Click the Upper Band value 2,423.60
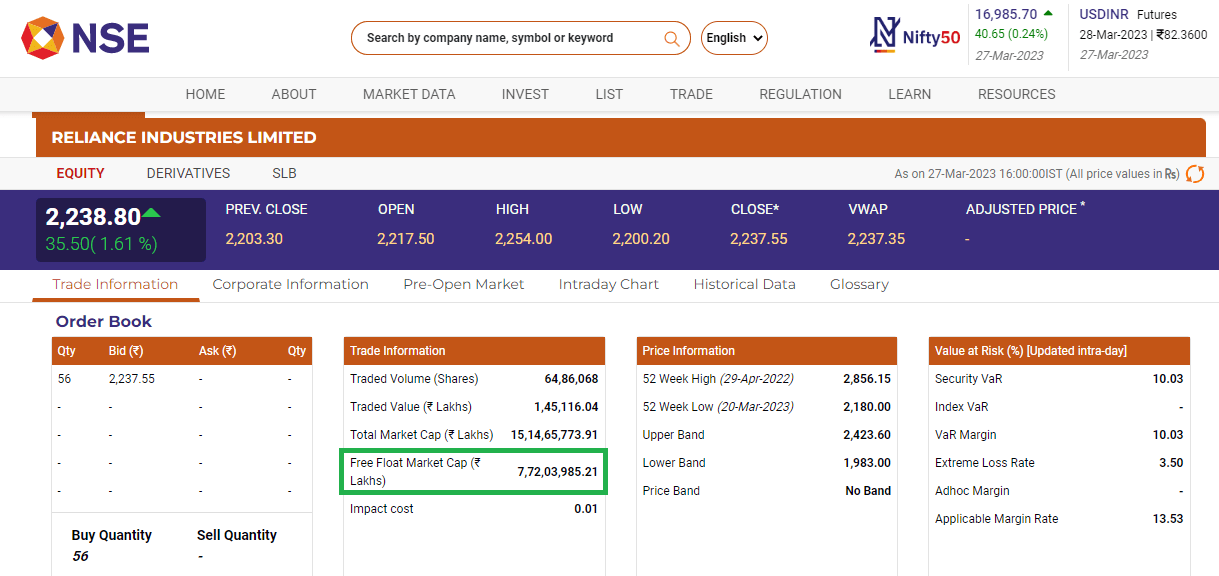The height and width of the screenshot is (576, 1219). tap(867, 435)
